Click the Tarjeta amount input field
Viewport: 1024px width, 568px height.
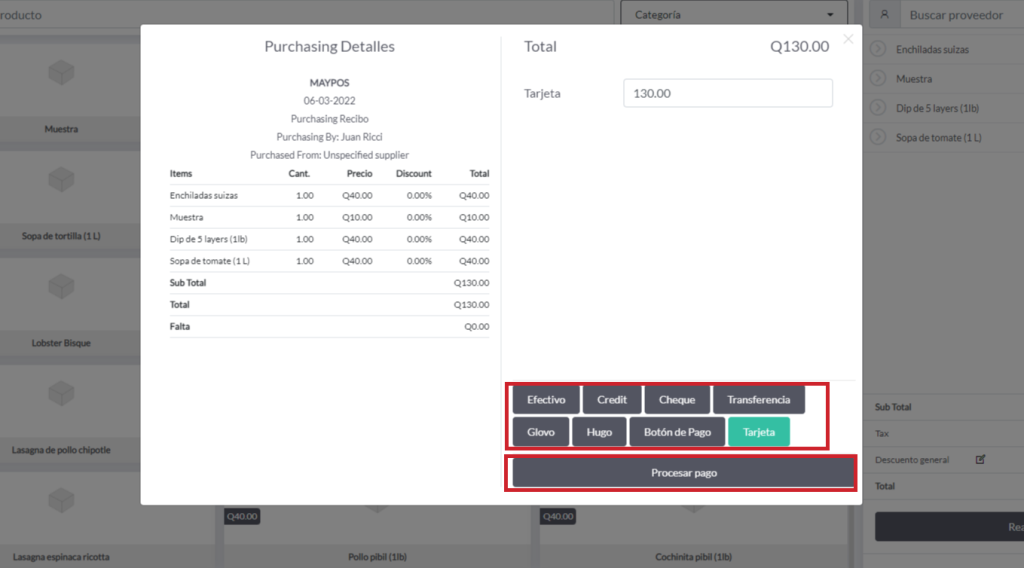point(727,93)
